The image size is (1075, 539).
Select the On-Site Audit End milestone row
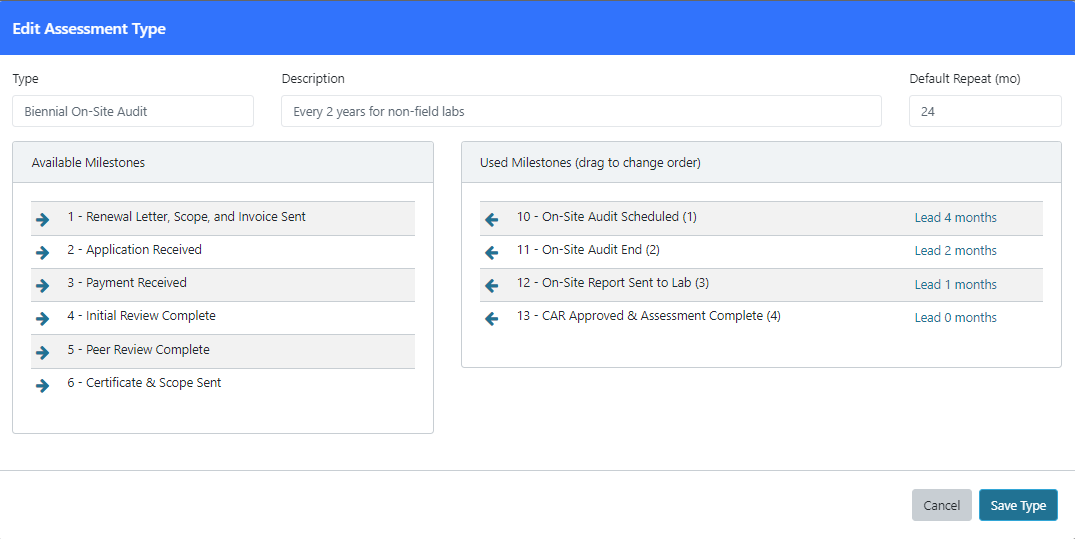pyautogui.click(x=761, y=251)
